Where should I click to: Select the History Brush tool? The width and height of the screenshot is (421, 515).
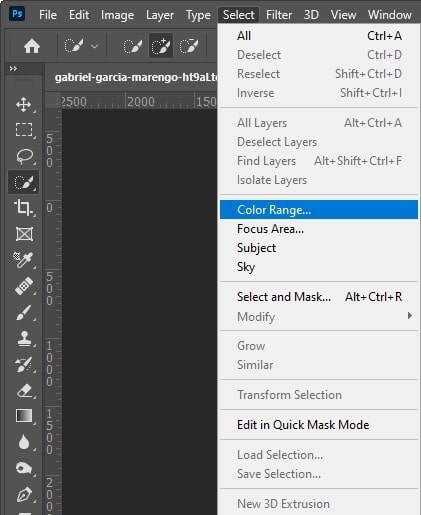pyautogui.click(x=24, y=364)
